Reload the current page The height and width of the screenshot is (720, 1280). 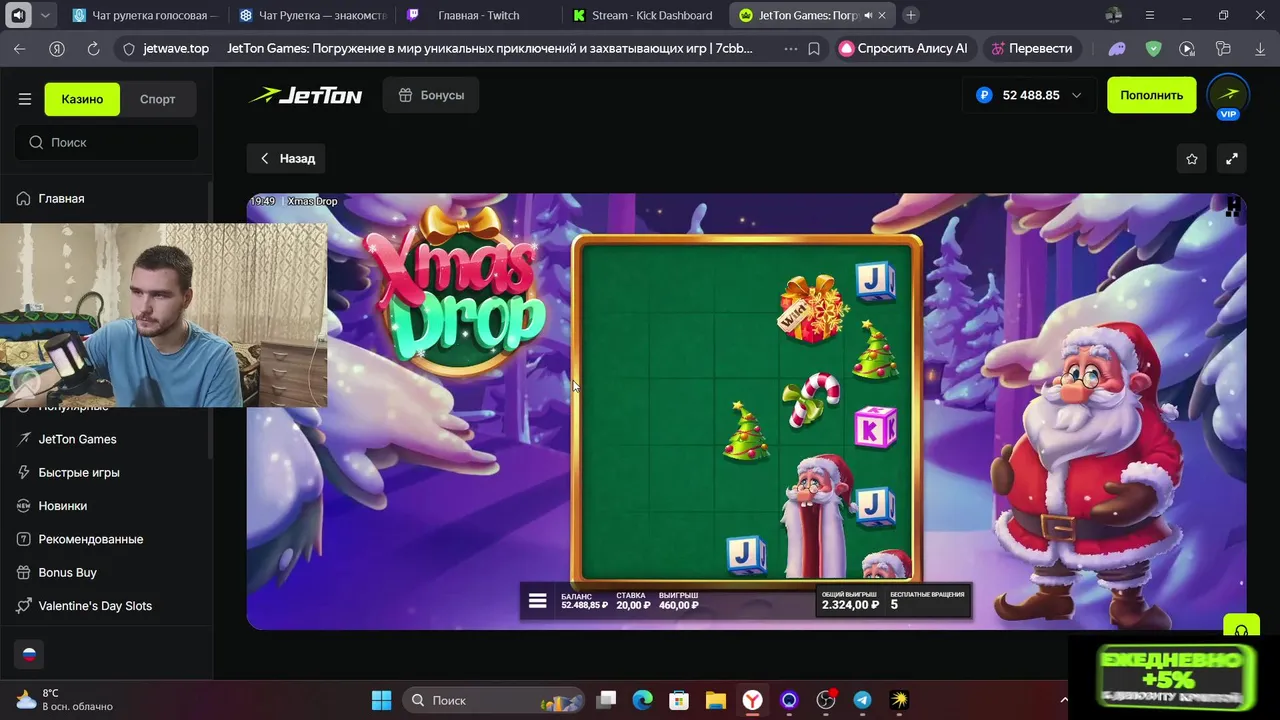tap(93, 48)
